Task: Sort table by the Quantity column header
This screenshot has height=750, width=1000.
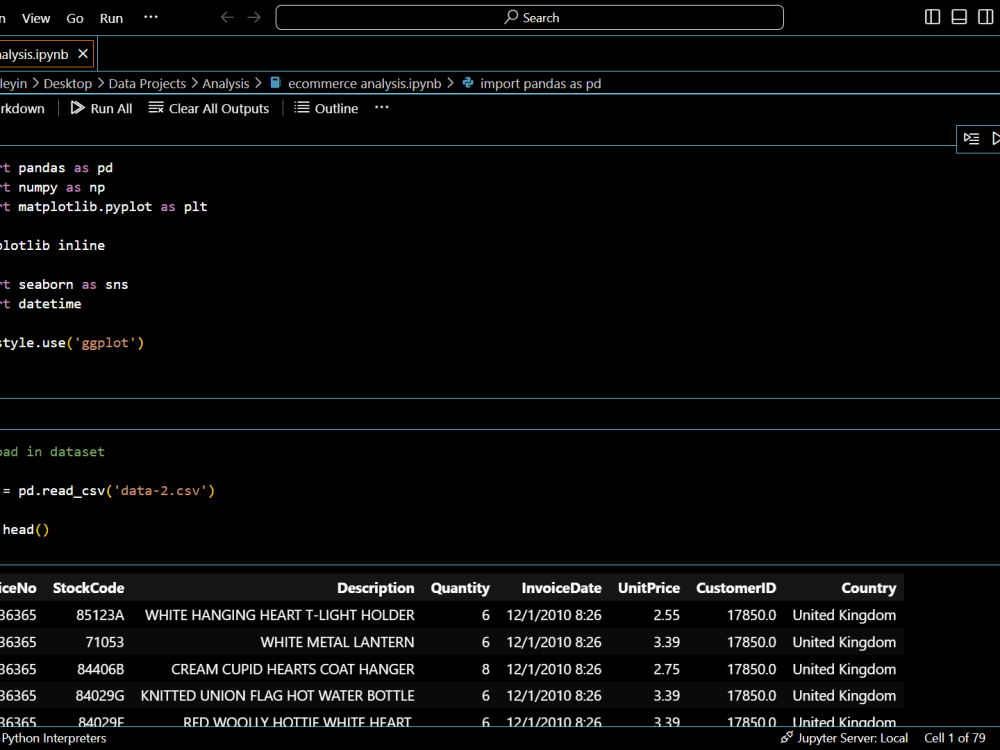Action: coord(460,588)
